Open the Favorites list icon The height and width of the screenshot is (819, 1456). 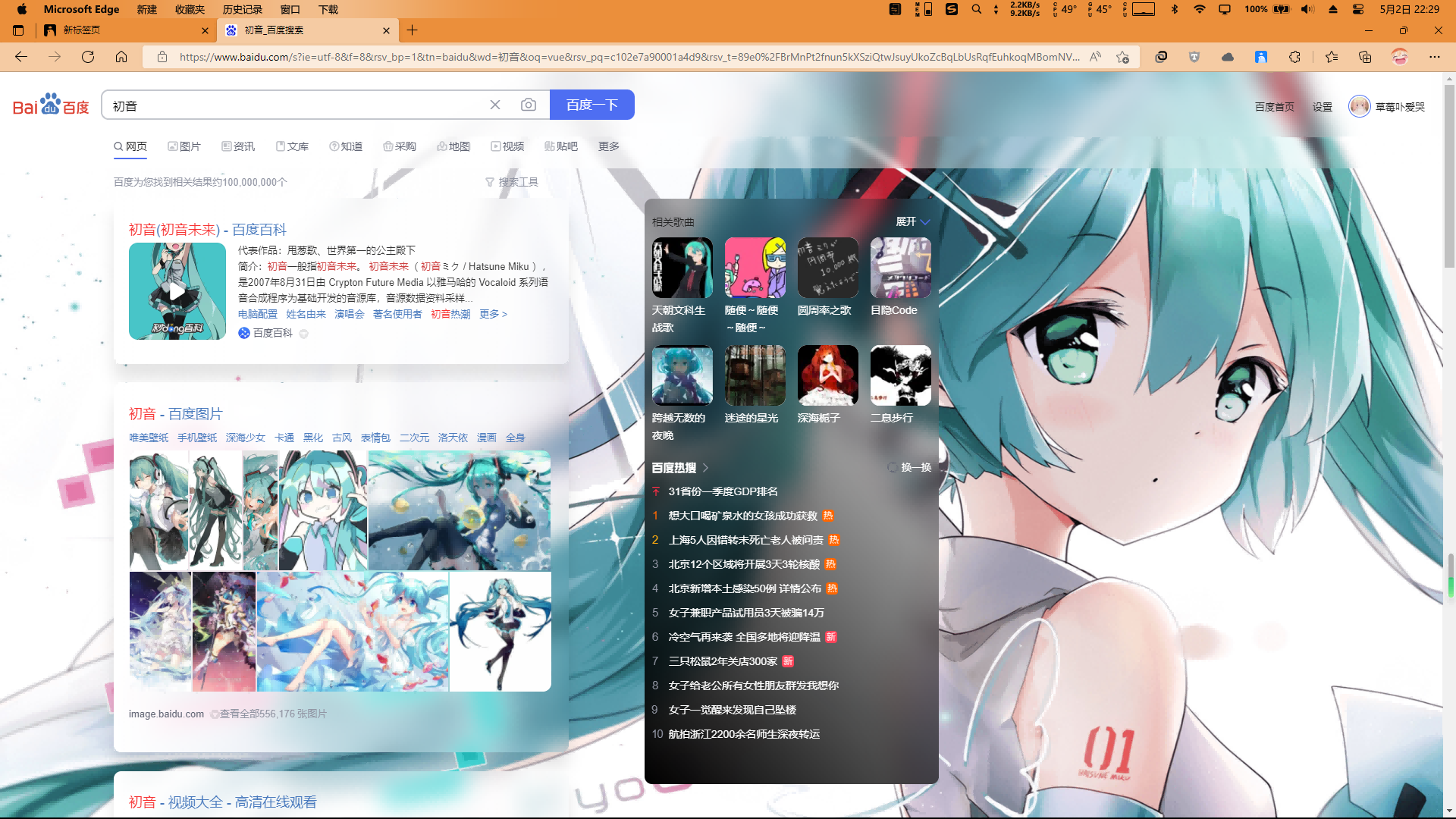[x=1332, y=57]
